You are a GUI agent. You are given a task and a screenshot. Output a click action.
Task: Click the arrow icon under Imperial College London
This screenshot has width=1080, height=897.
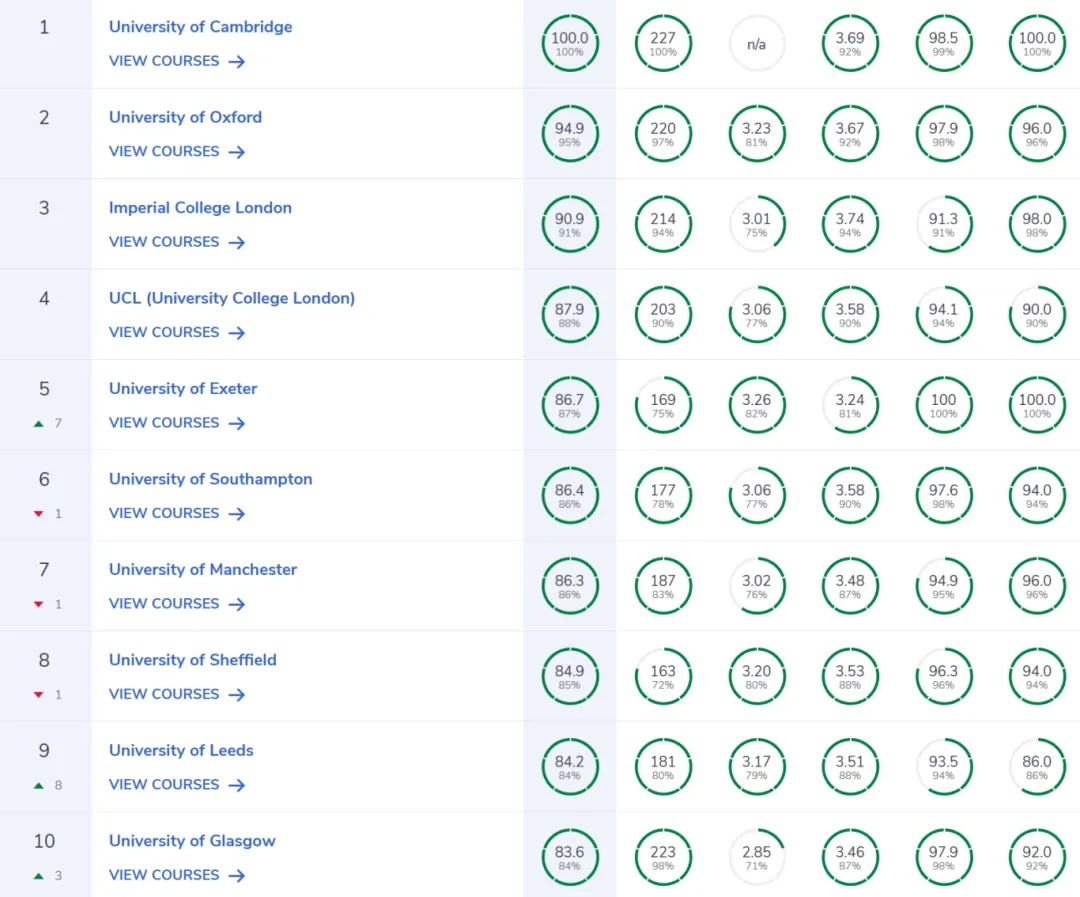click(236, 243)
